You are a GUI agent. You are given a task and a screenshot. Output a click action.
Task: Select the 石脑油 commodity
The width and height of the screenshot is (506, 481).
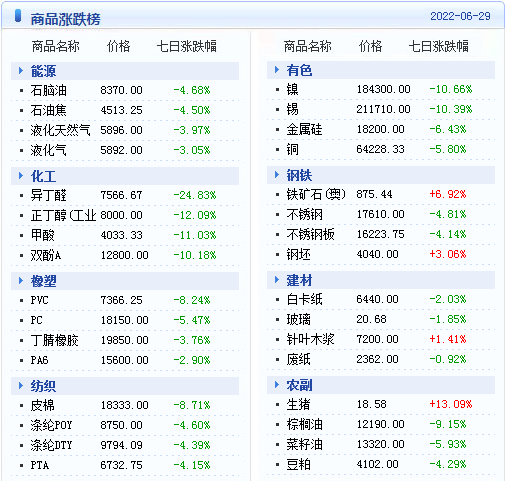49,90
